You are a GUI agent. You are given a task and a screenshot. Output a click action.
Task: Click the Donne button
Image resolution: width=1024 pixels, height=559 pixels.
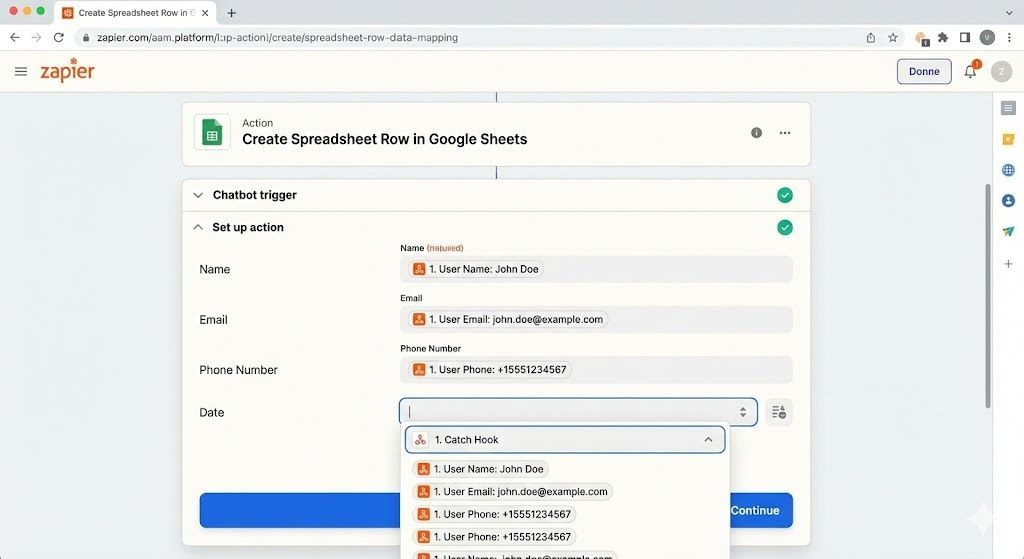click(924, 71)
